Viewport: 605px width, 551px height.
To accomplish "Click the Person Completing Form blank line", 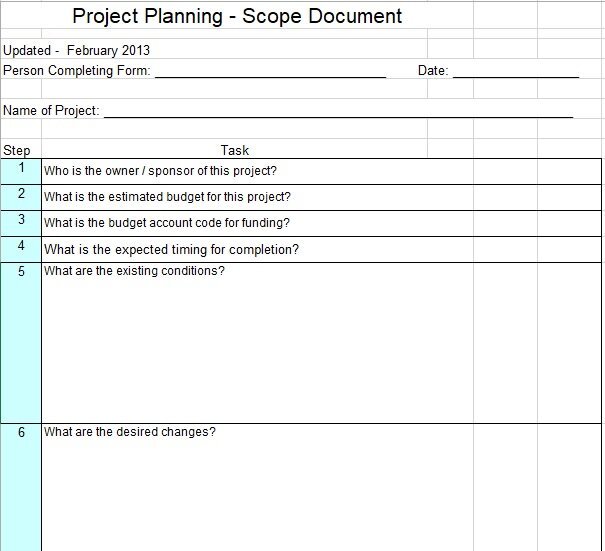I will tap(270, 71).
